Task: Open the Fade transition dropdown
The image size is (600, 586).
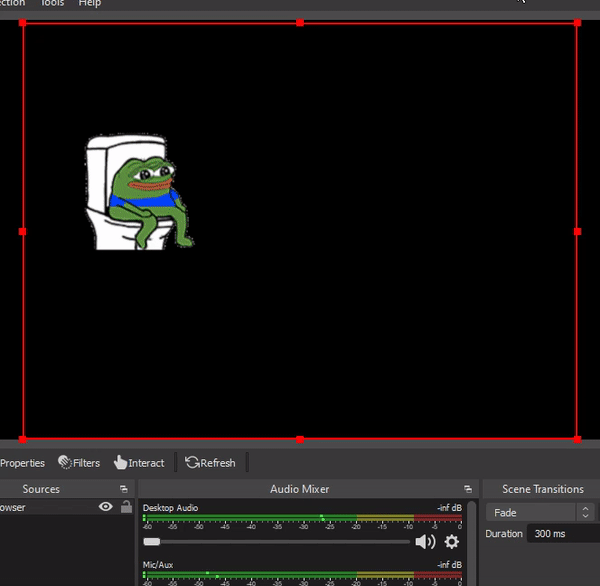Action: [540, 513]
